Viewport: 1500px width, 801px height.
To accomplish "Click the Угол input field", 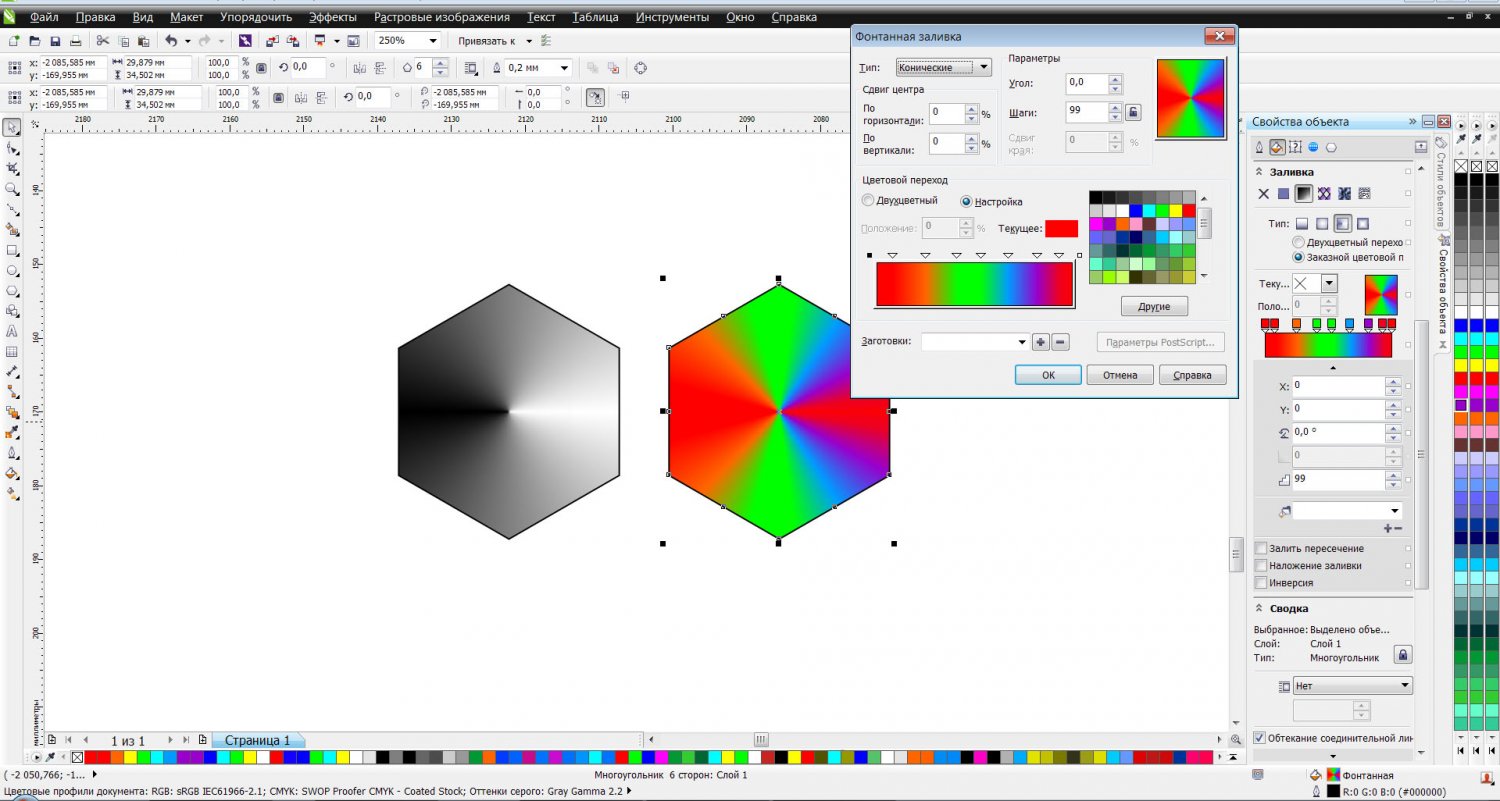I will tap(1088, 83).
